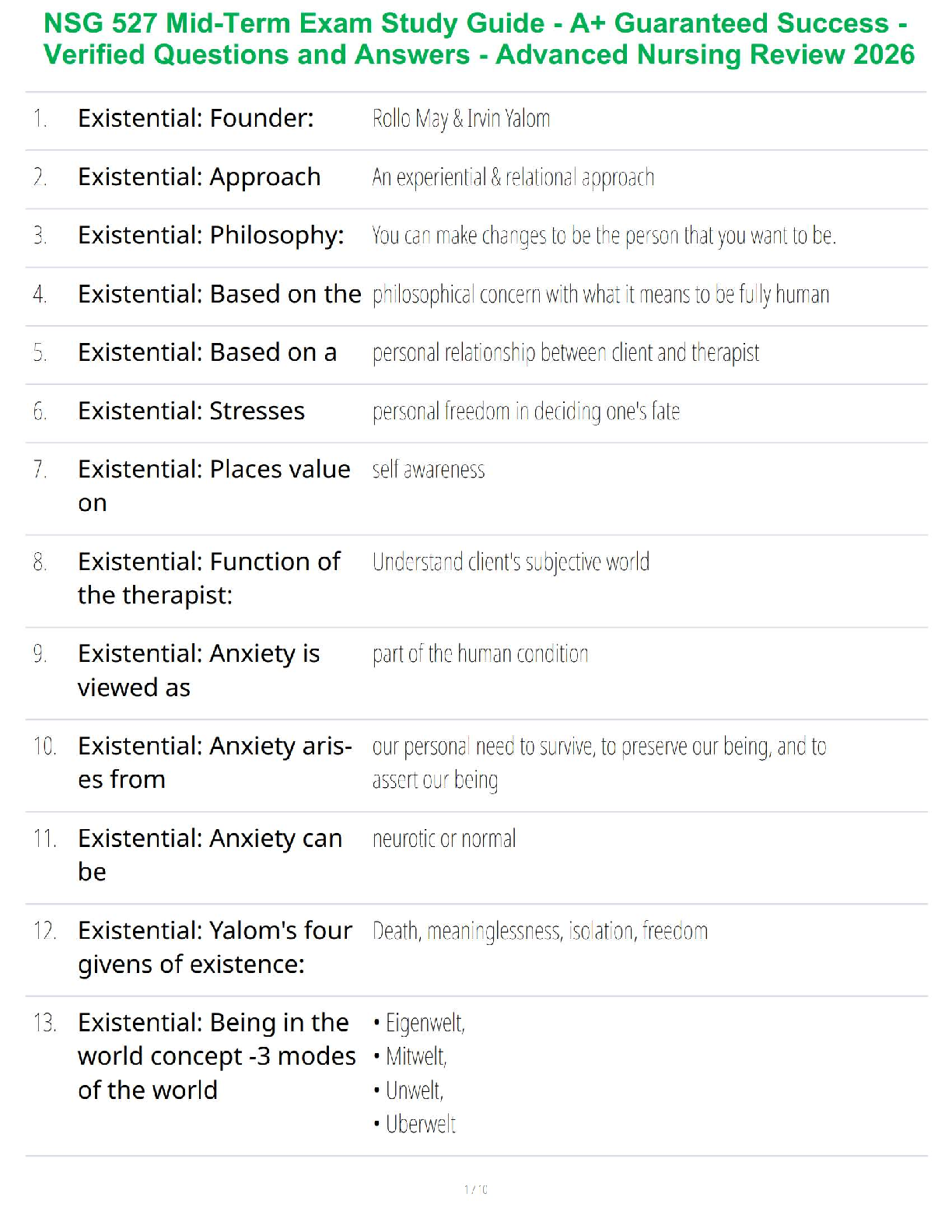The image size is (952, 1232).
Task: Click the green NSG 527 study guide title
Action: 478,39
